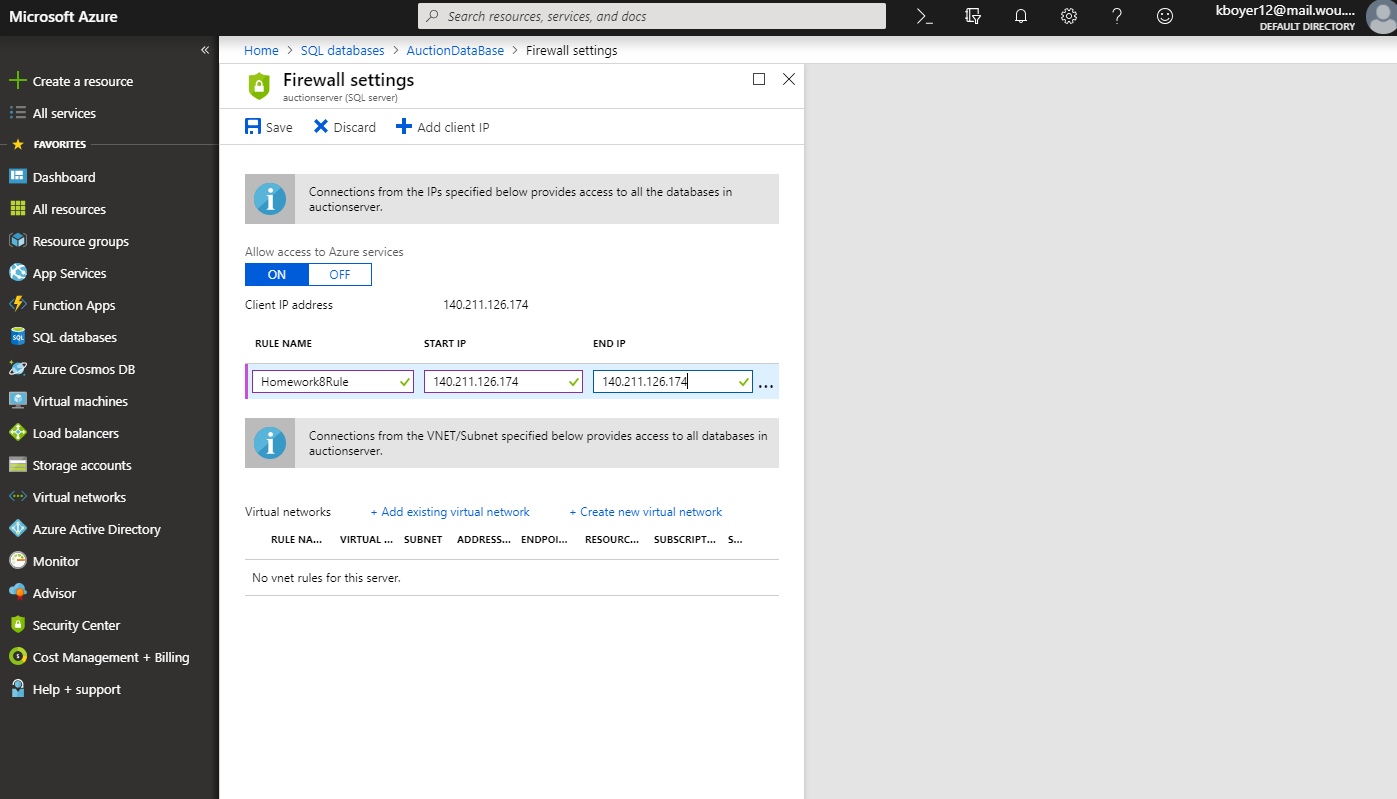This screenshot has width=1397, height=799.
Task: Click the user account avatar
Action: point(1381,16)
